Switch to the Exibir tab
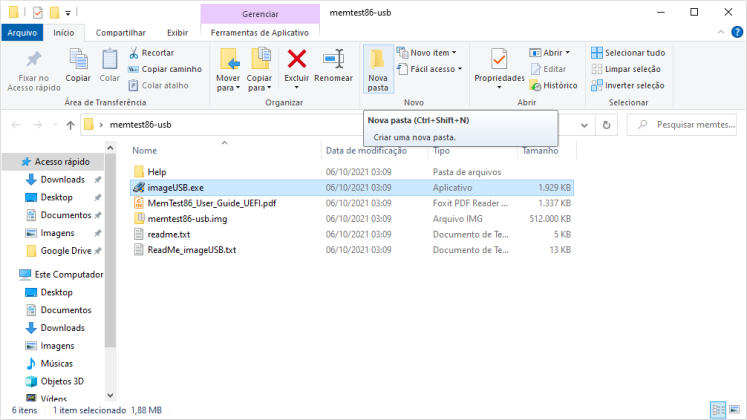The height and width of the screenshot is (420, 747). tap(177, 32)
